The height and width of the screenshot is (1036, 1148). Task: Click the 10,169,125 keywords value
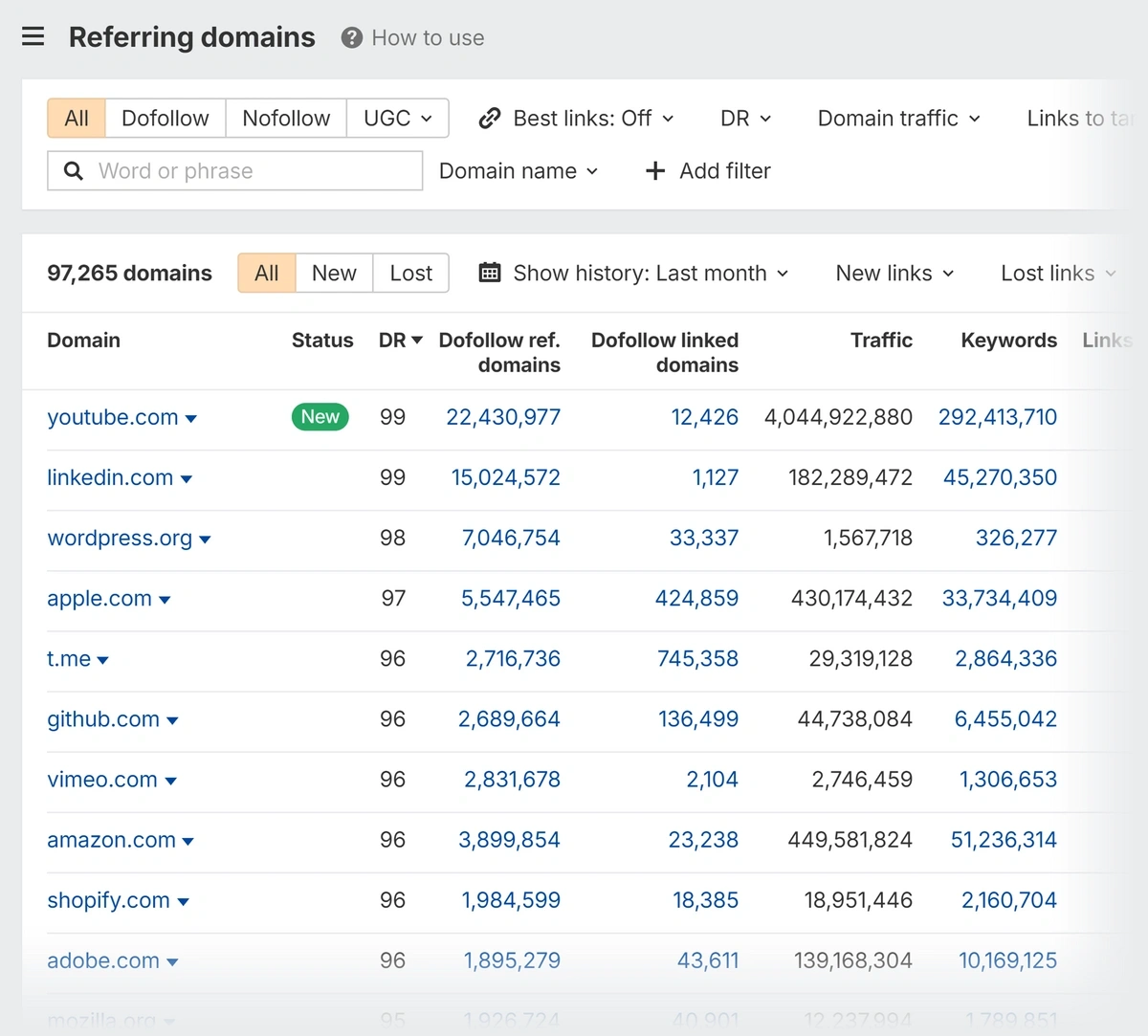point(1008,960)
